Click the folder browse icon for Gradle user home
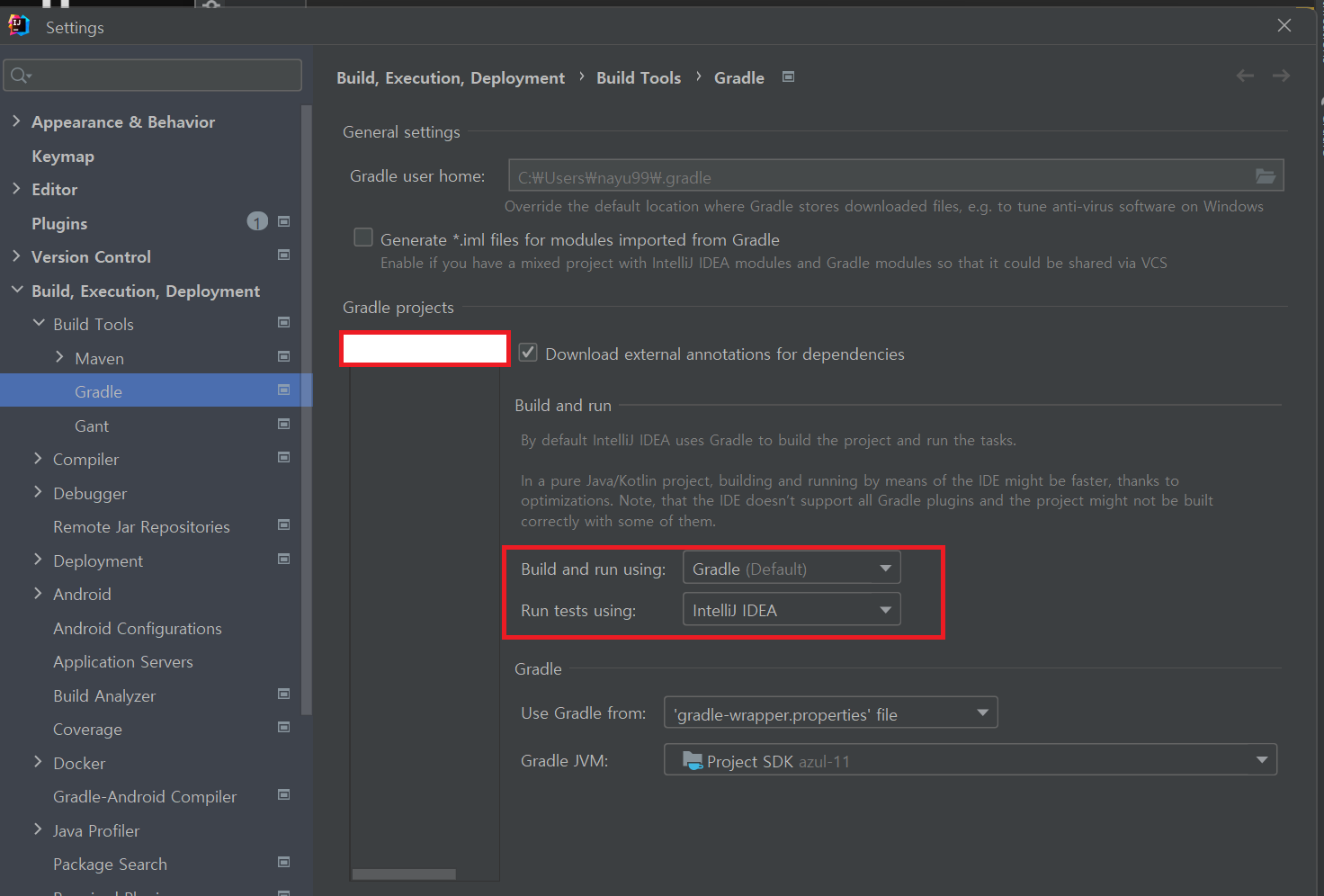Screen dimensions: 1324x896 [1266, 176]
